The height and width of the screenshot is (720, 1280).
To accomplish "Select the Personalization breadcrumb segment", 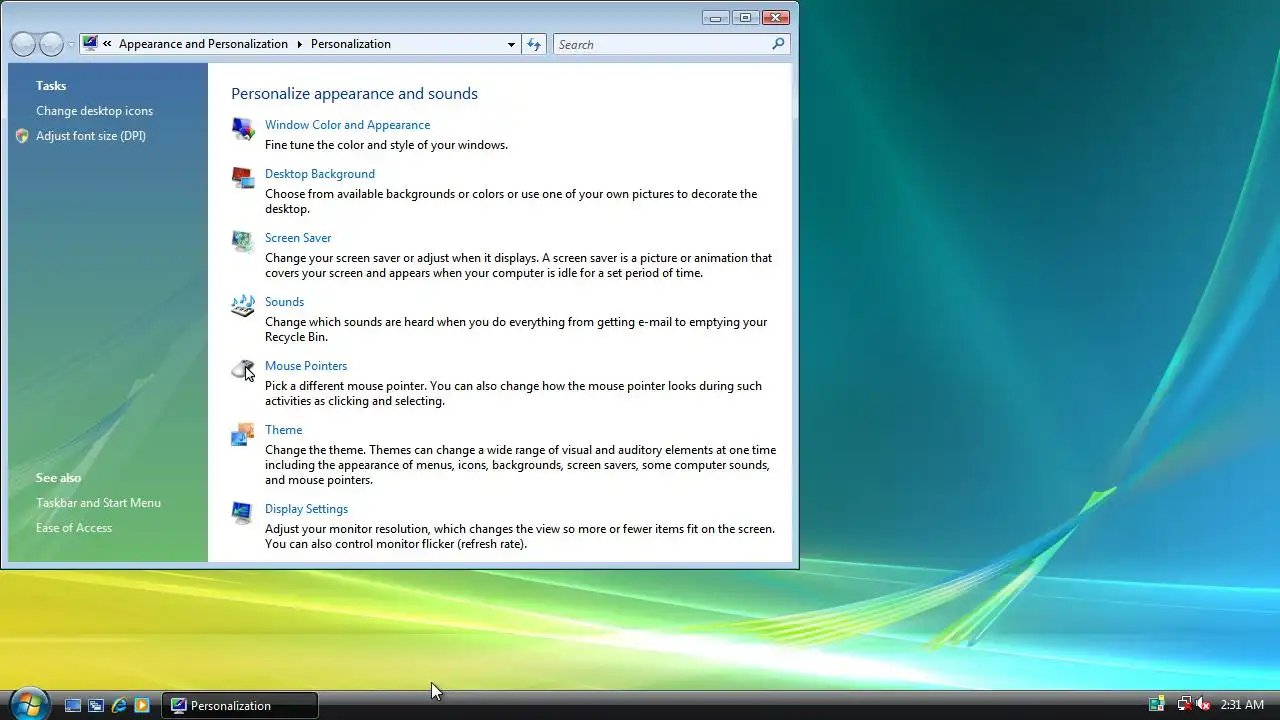I will 350,44.
